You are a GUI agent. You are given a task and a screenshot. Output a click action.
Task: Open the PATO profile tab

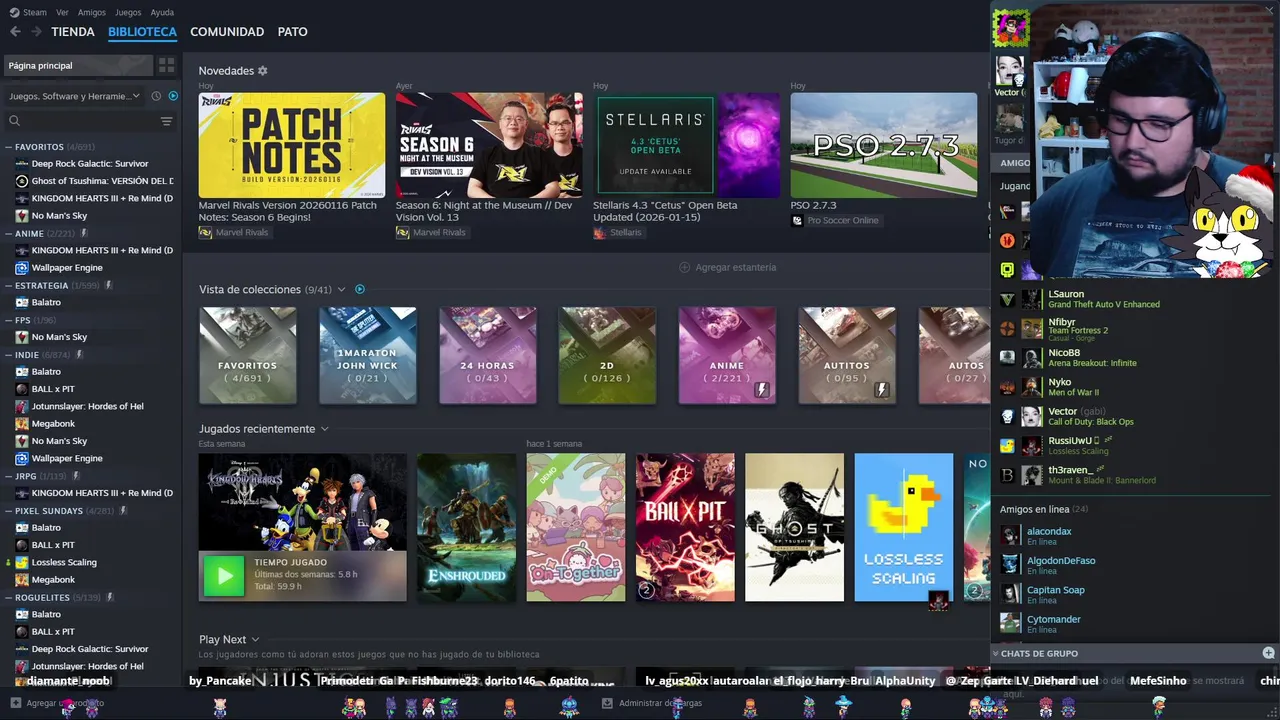point(292,32)
